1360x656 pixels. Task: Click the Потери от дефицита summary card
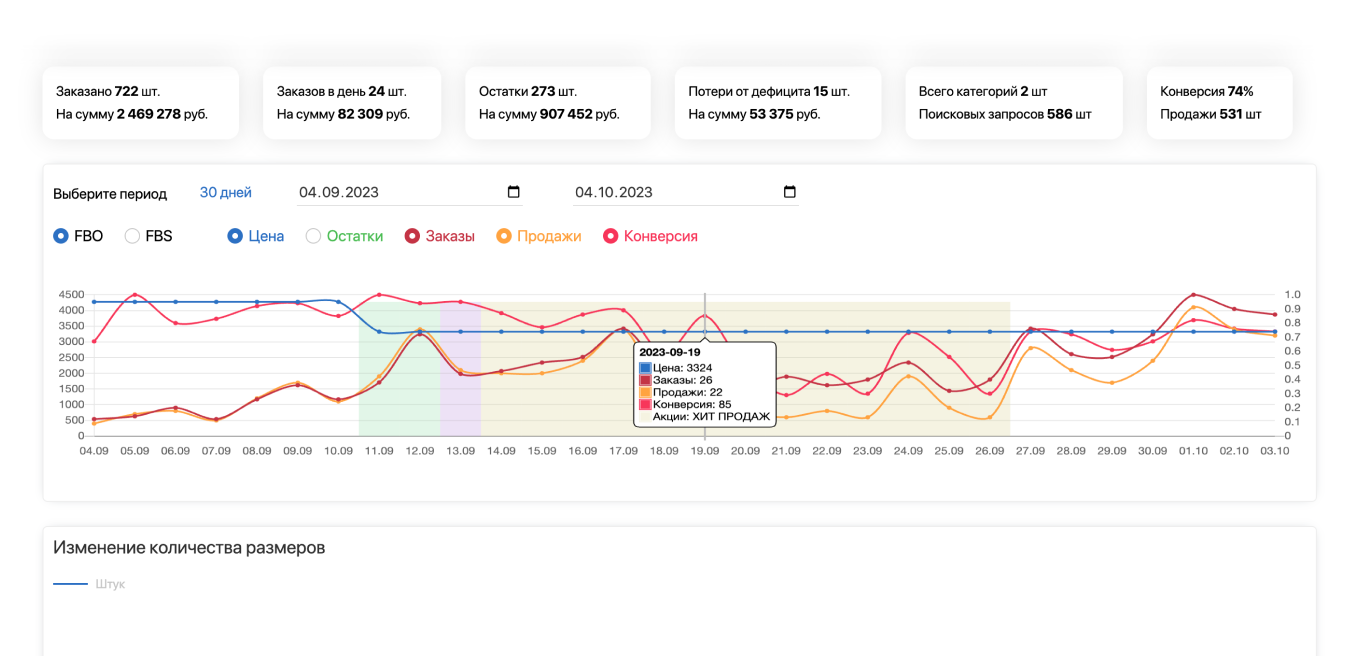point(777,103)
